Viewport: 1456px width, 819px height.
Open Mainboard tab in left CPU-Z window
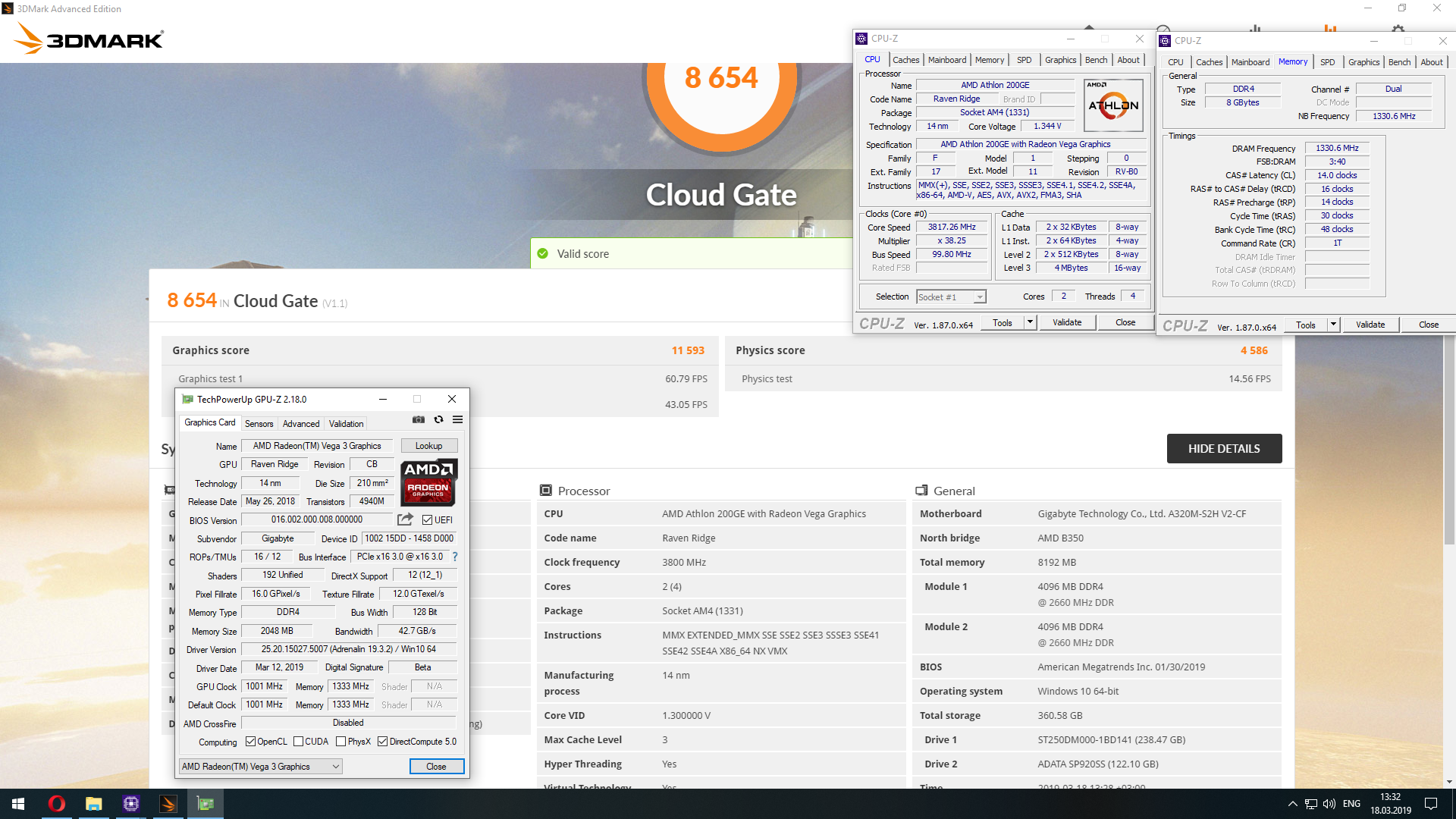pyautogui.click(x=947, y=60)
